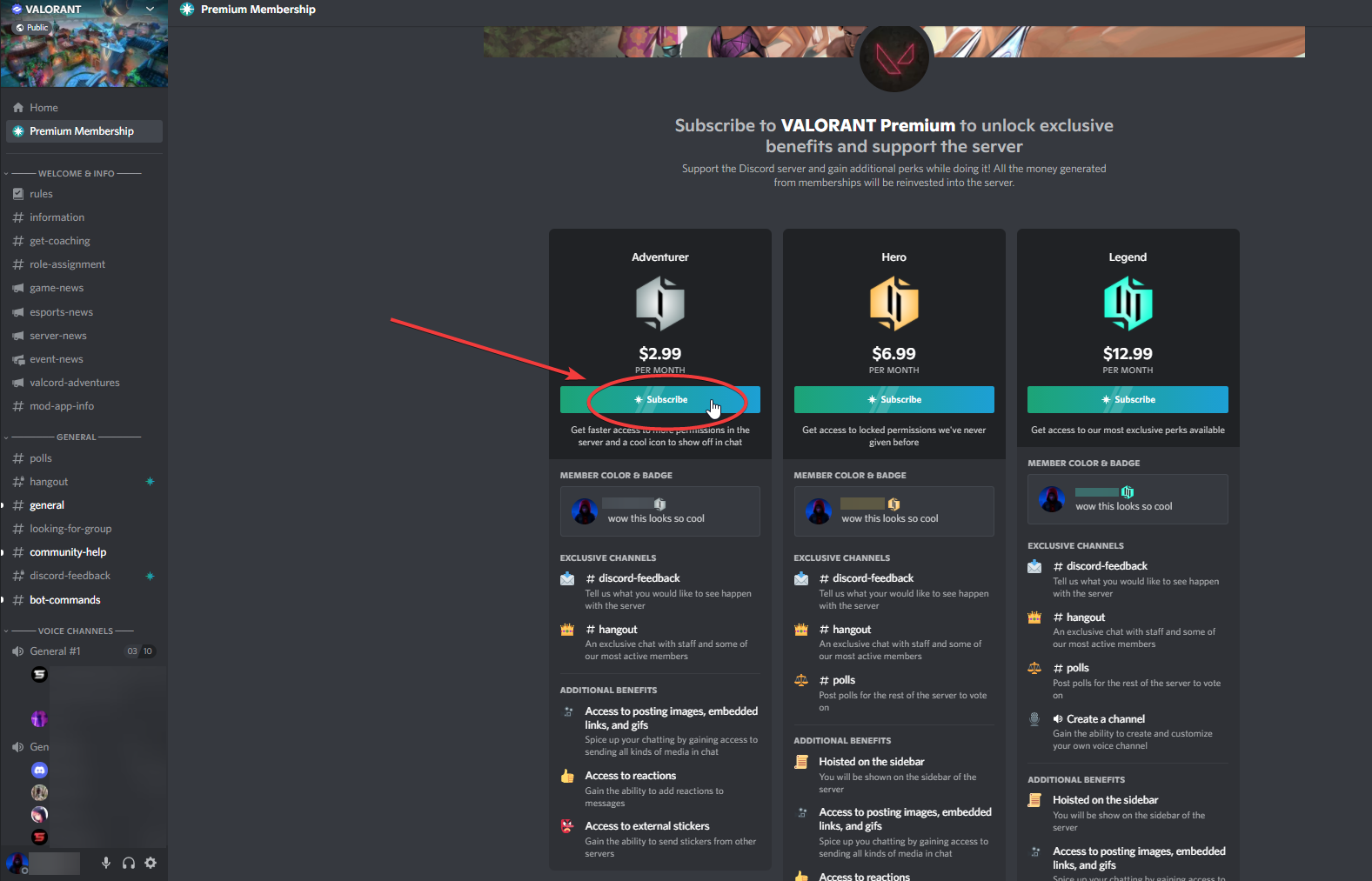Click Legend member color and badge preview
Image resolution: width=1372 pixels, height=881 pixels.
[x=1128, y=499]
